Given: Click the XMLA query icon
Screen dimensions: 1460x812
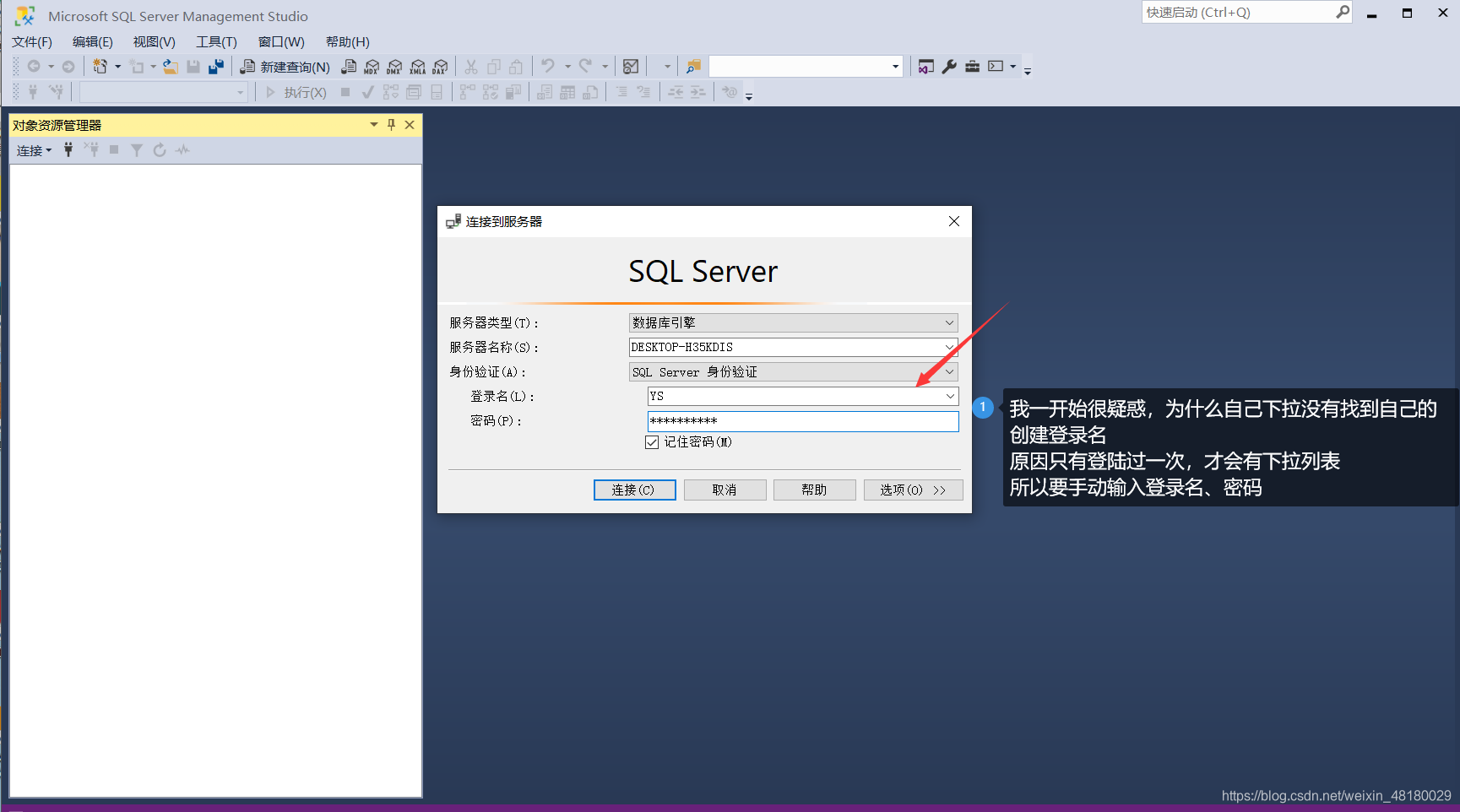Looking at the screenshot, I should tap(417, 67).
